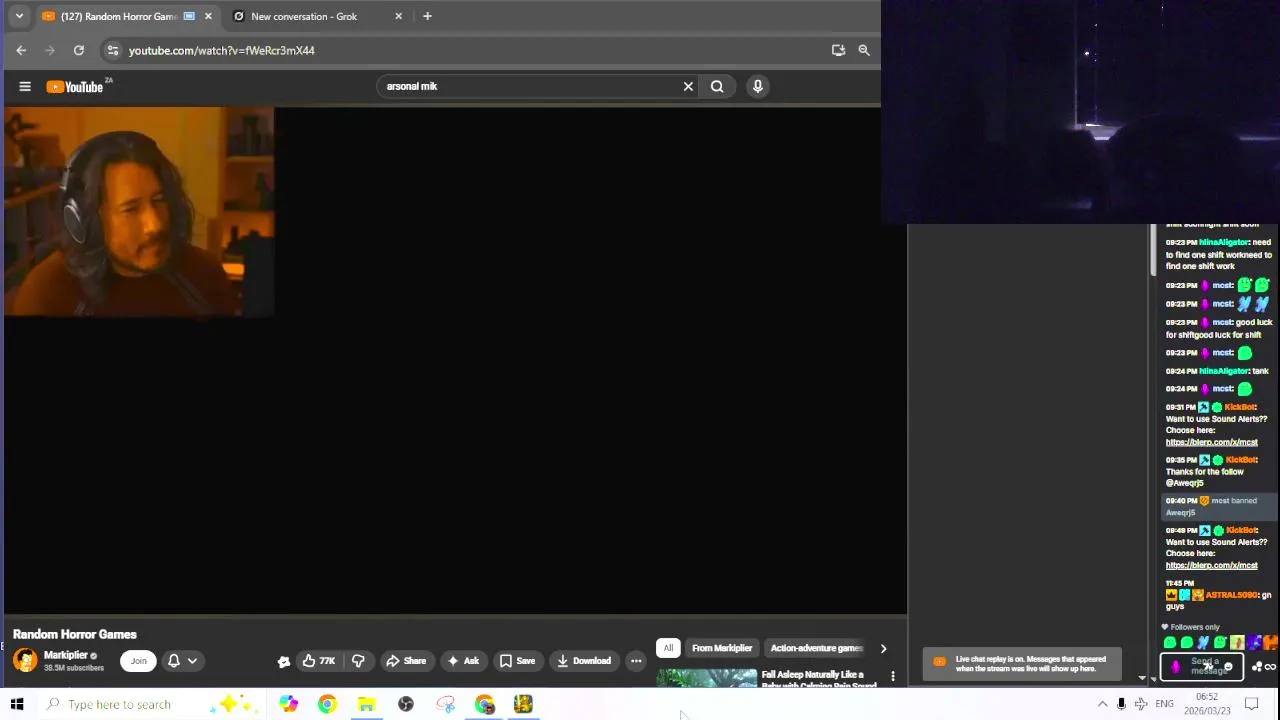Install app icon in the address bar
This screenshot has height=720, width=1280.
click(838, 50)
